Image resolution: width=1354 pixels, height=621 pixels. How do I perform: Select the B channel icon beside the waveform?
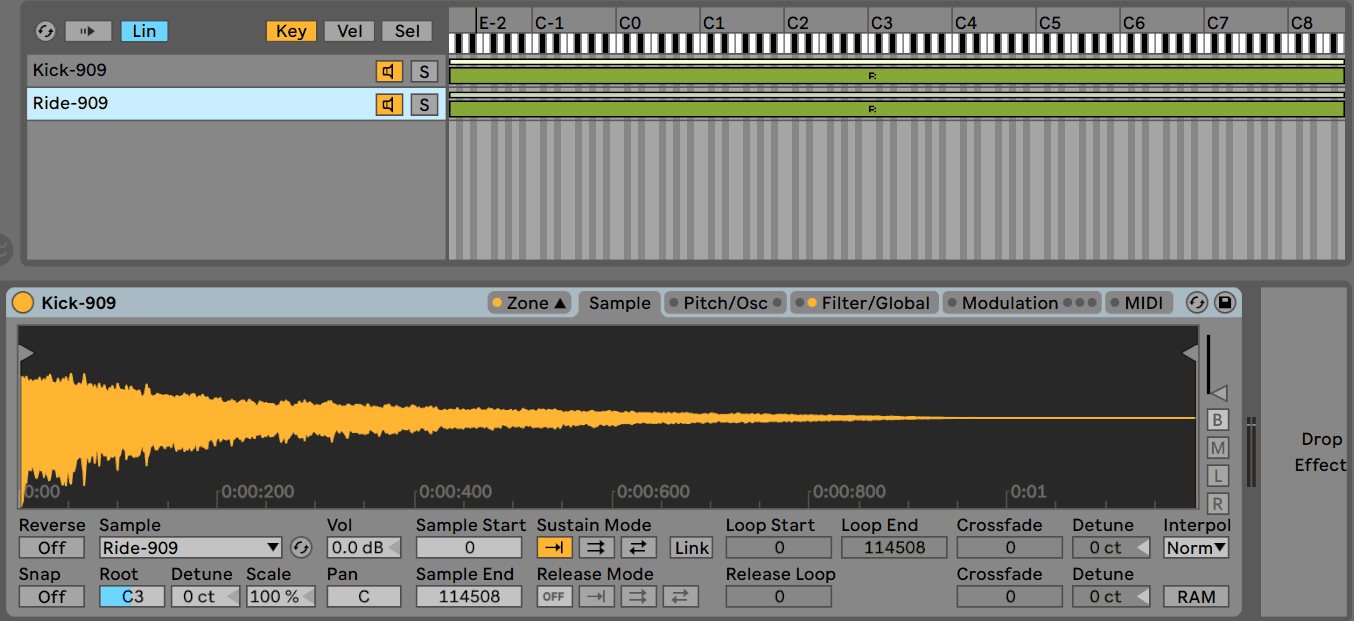1218,420
